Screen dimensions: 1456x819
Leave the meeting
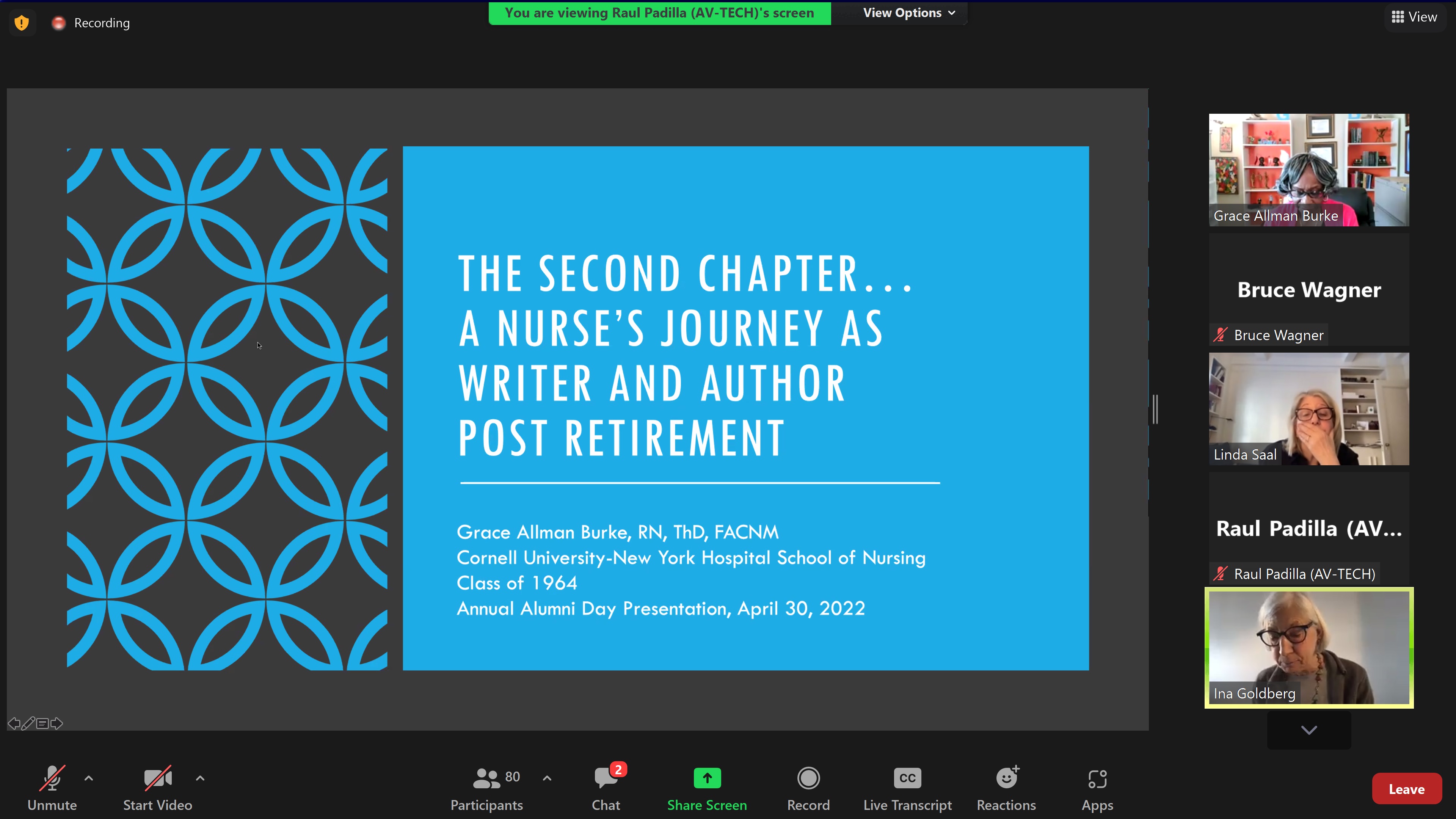1406,789
